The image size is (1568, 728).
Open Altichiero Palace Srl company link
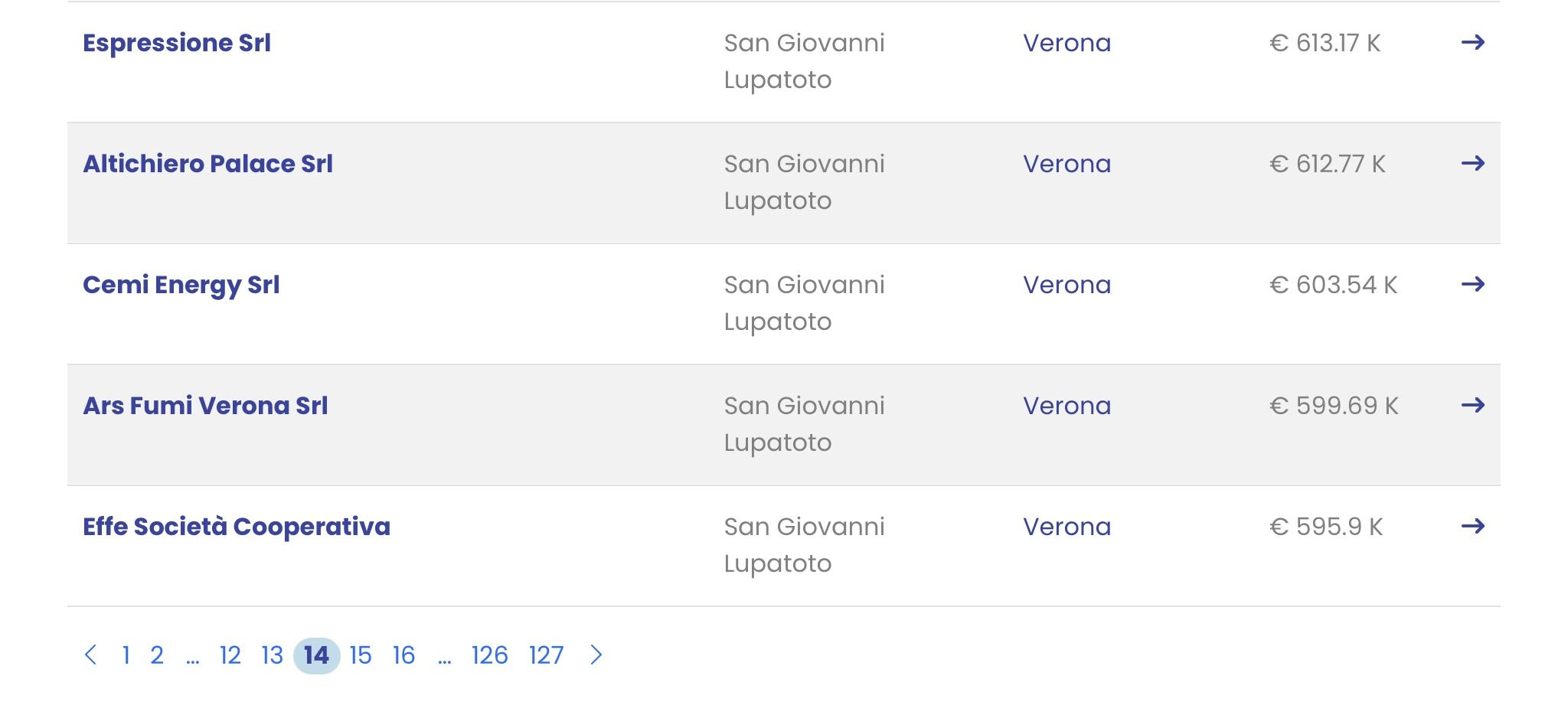(207, 164)
